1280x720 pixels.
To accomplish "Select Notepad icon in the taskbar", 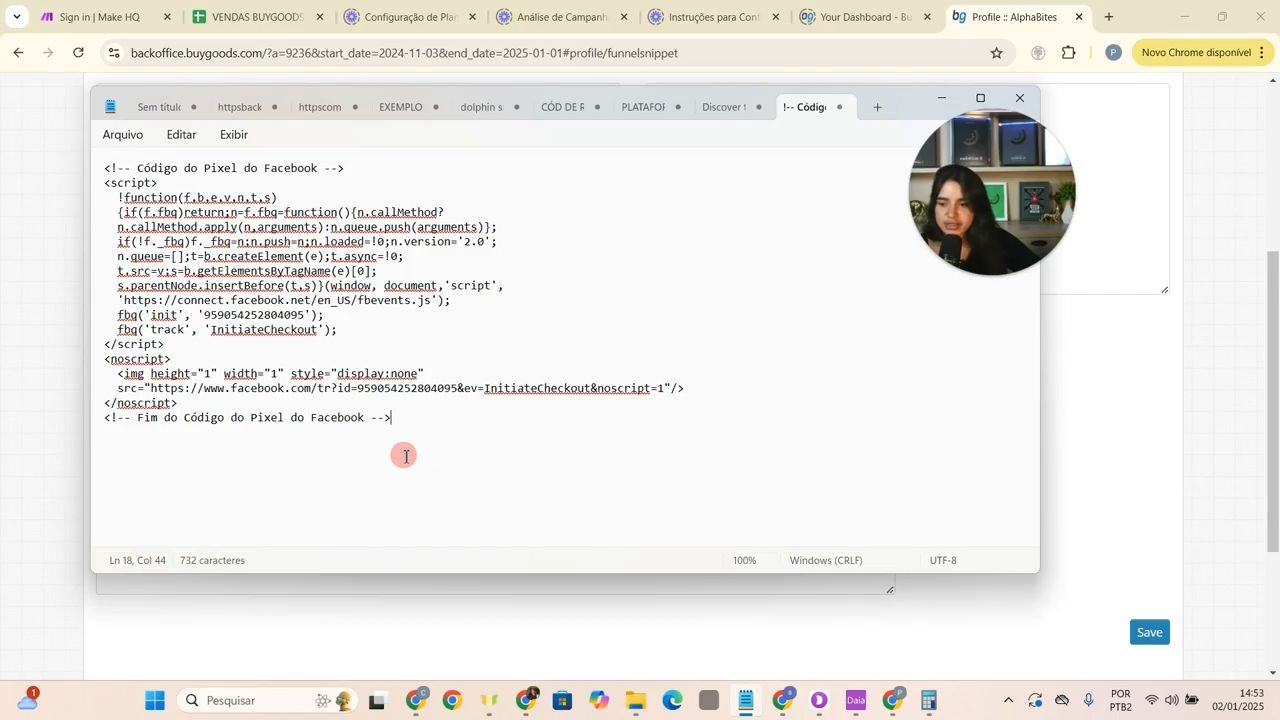I will pyautogui.click(x=746, y=701).
